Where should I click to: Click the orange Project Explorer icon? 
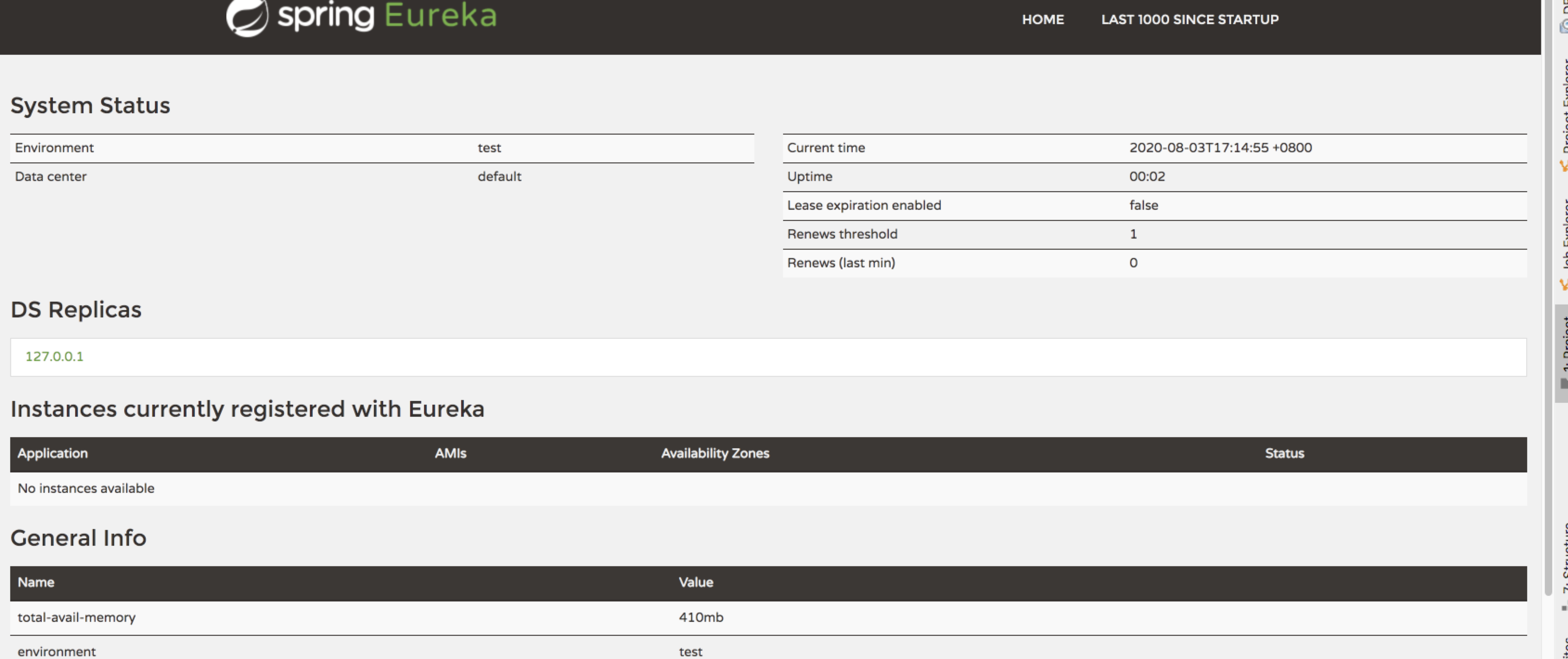pyautogui.click(x=1564, y=166)
